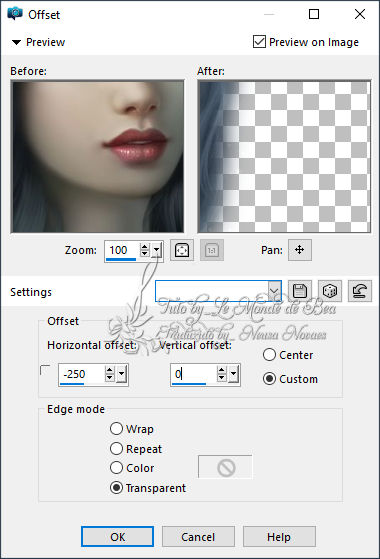Click the OK button
Screen dimensions: 380x559
pos(118,537)
